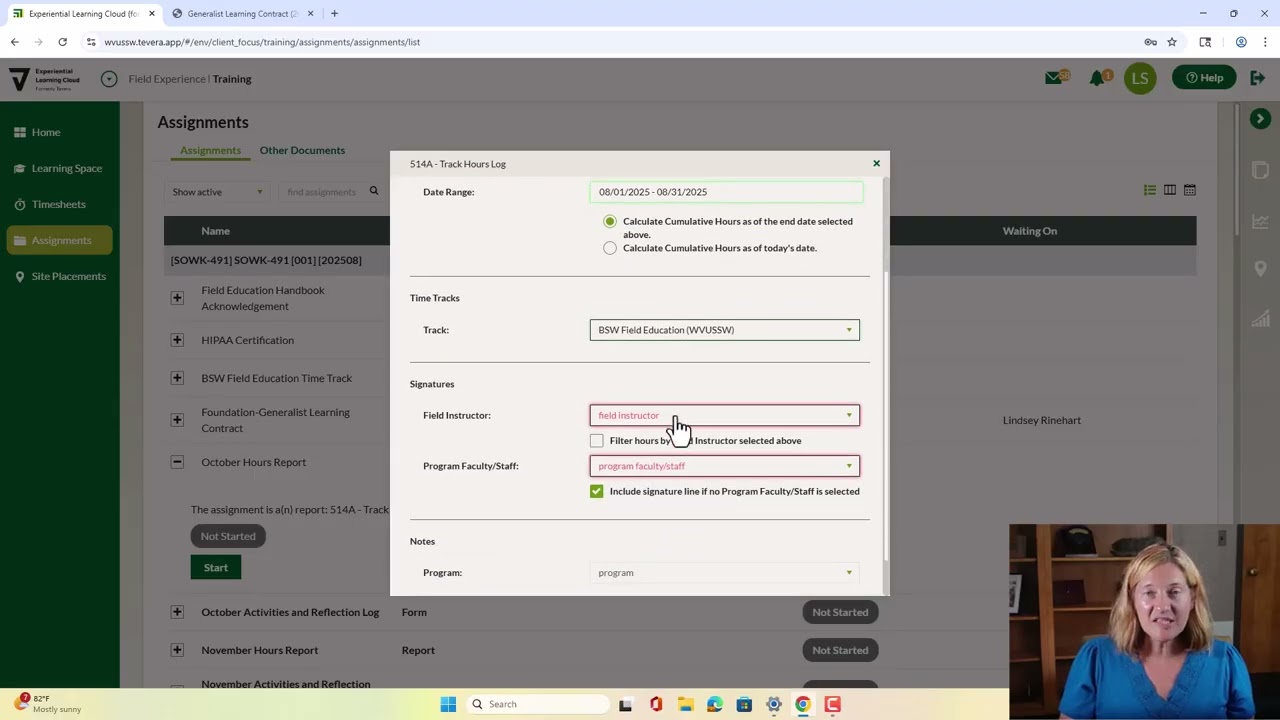This screenshot has height=720, width=1280.
Task: Select cumulative hours as of end date
Action: [610, 221]
